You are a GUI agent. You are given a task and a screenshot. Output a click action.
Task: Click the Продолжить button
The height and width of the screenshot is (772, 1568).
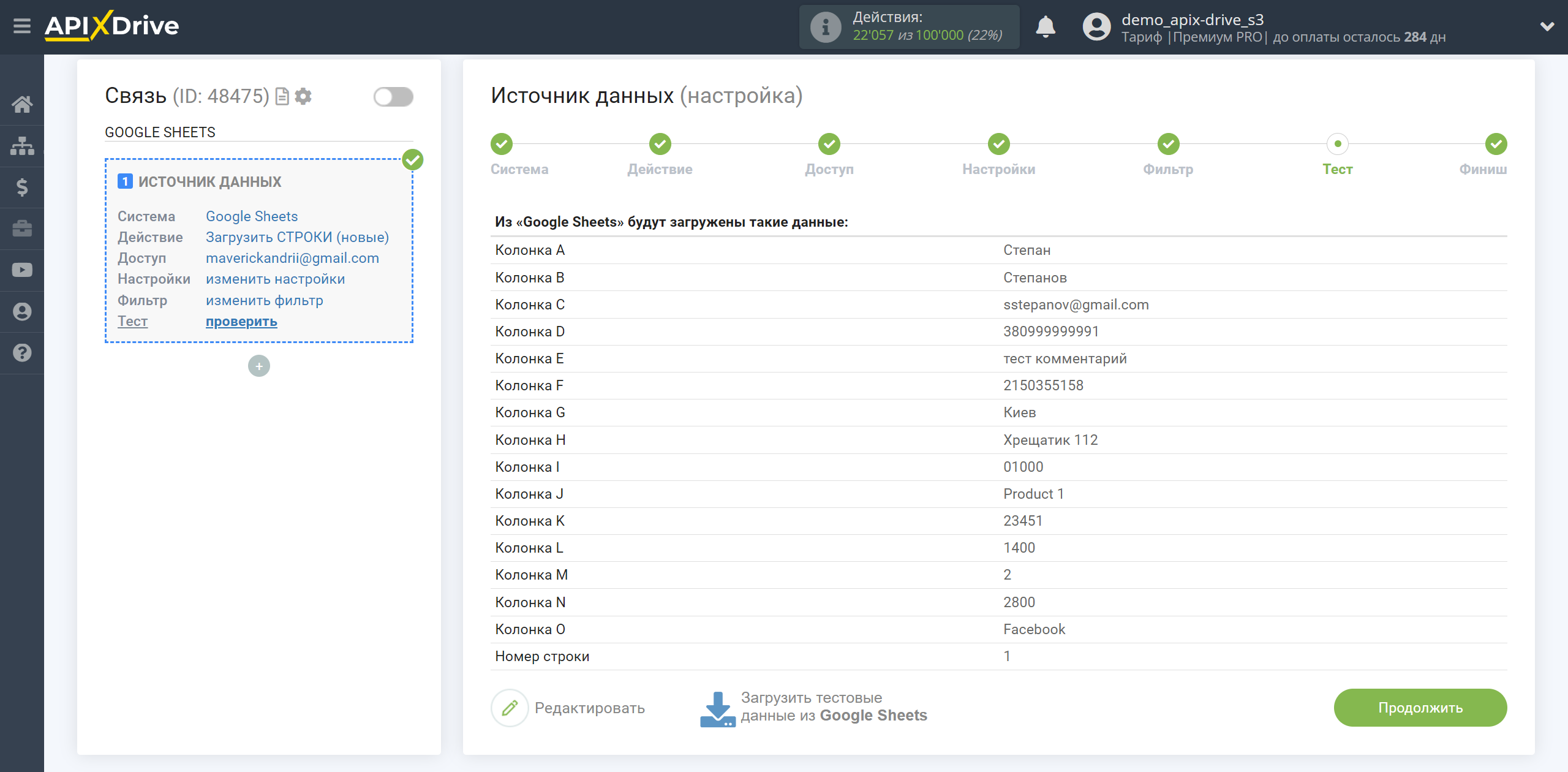point(1420,708)
